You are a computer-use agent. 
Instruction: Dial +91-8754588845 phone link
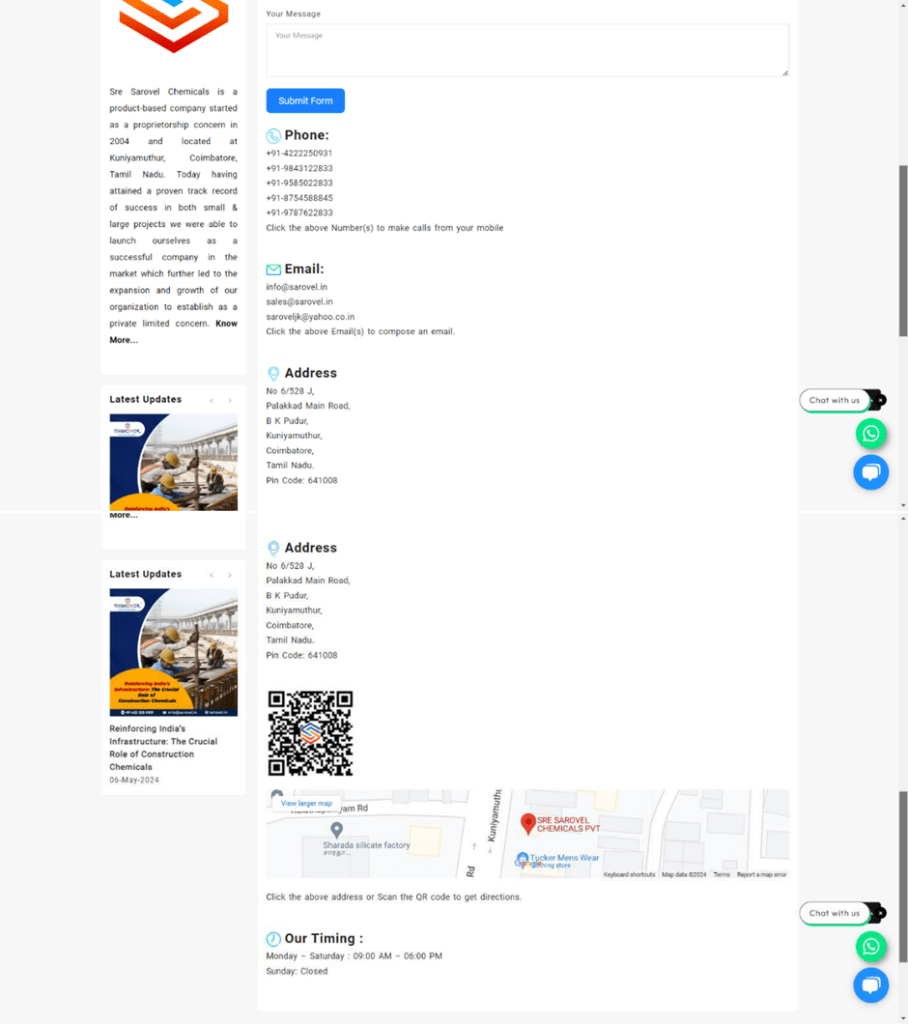[299, 198]
